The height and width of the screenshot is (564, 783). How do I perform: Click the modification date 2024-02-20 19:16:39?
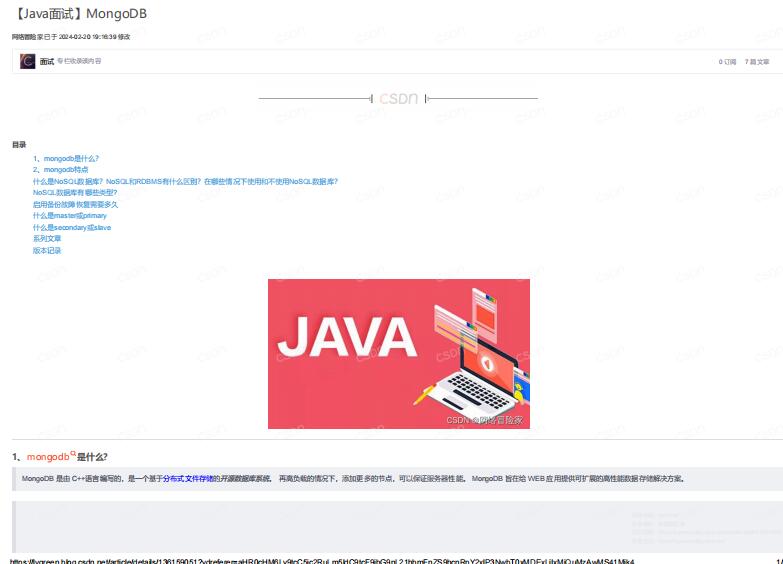87,37
